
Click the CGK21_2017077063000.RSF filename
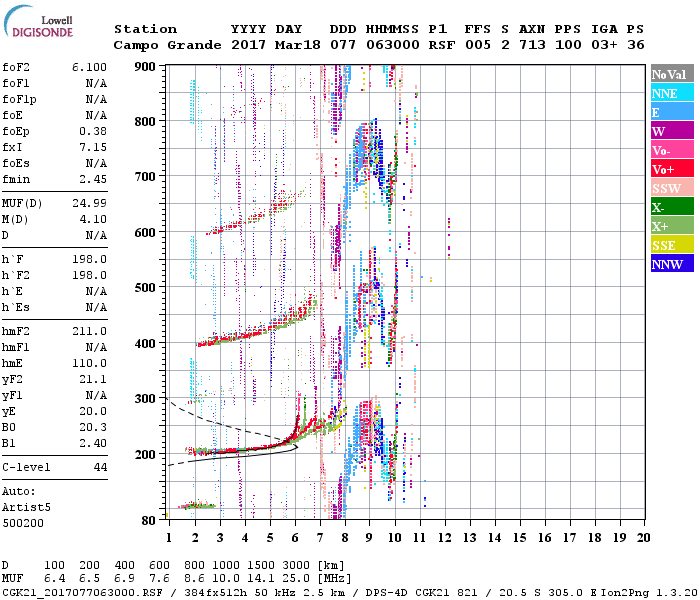click(x=82, y=592)
